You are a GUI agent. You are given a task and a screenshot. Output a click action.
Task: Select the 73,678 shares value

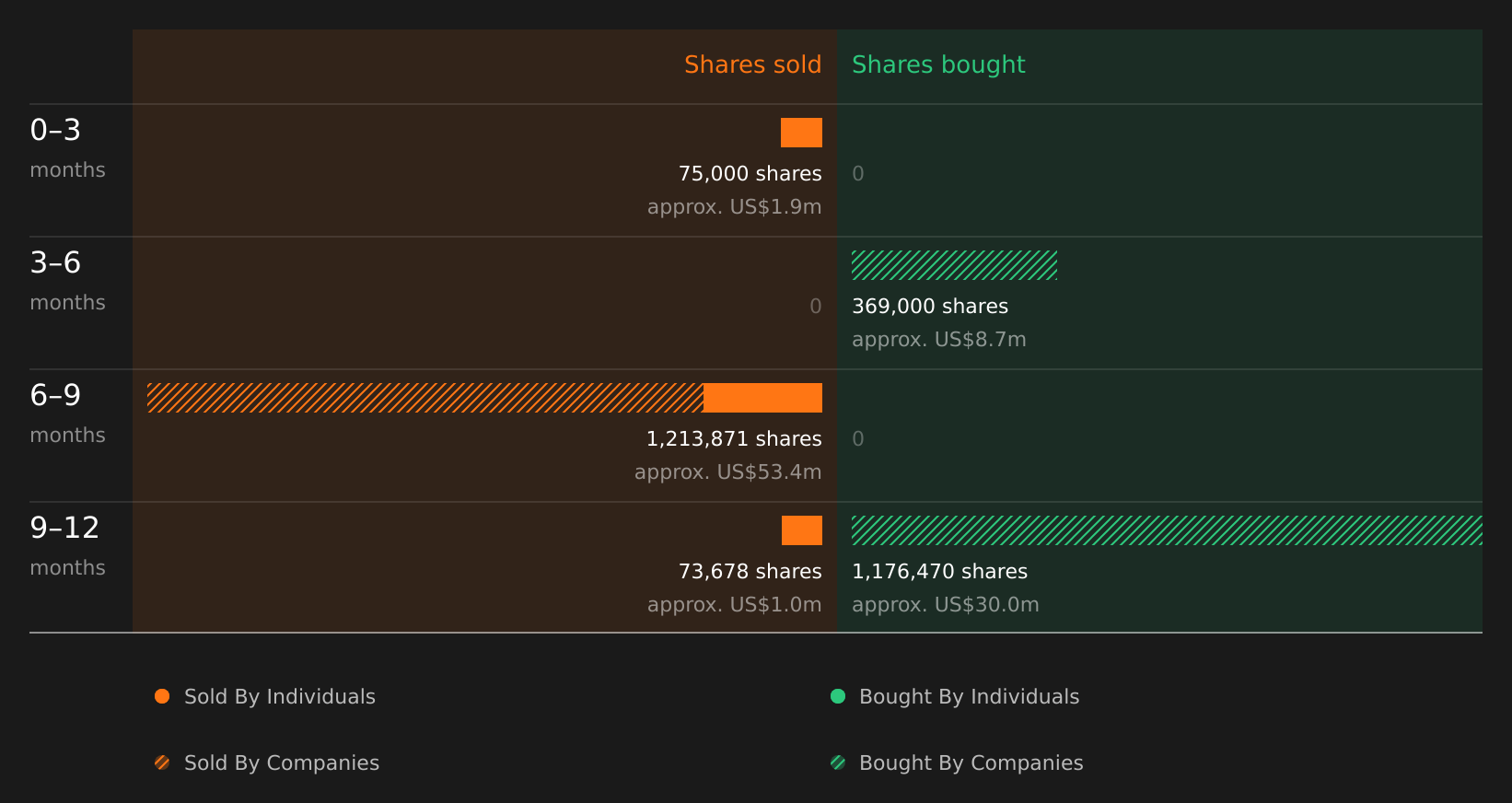tap(750, 572)
